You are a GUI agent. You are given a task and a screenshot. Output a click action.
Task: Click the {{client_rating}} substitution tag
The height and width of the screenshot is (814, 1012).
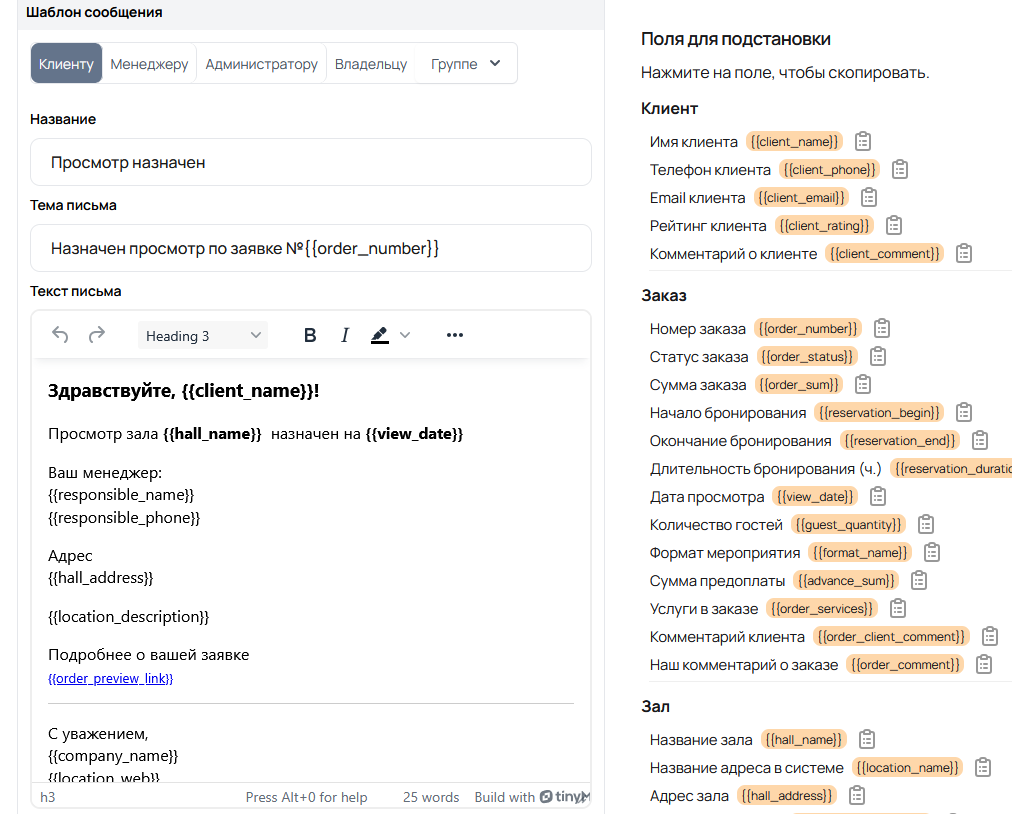pyautogui.click(x=824, y=225)
